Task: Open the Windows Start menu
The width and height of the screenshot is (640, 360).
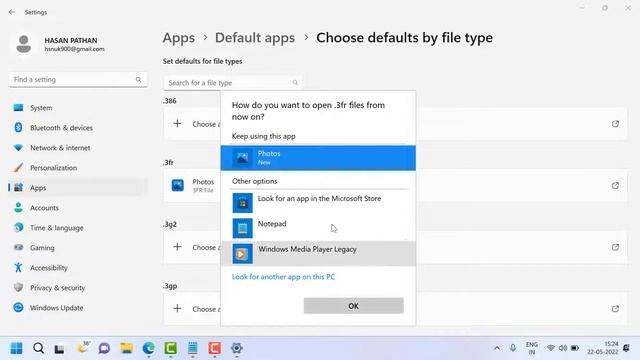Action: coord(16,348)
